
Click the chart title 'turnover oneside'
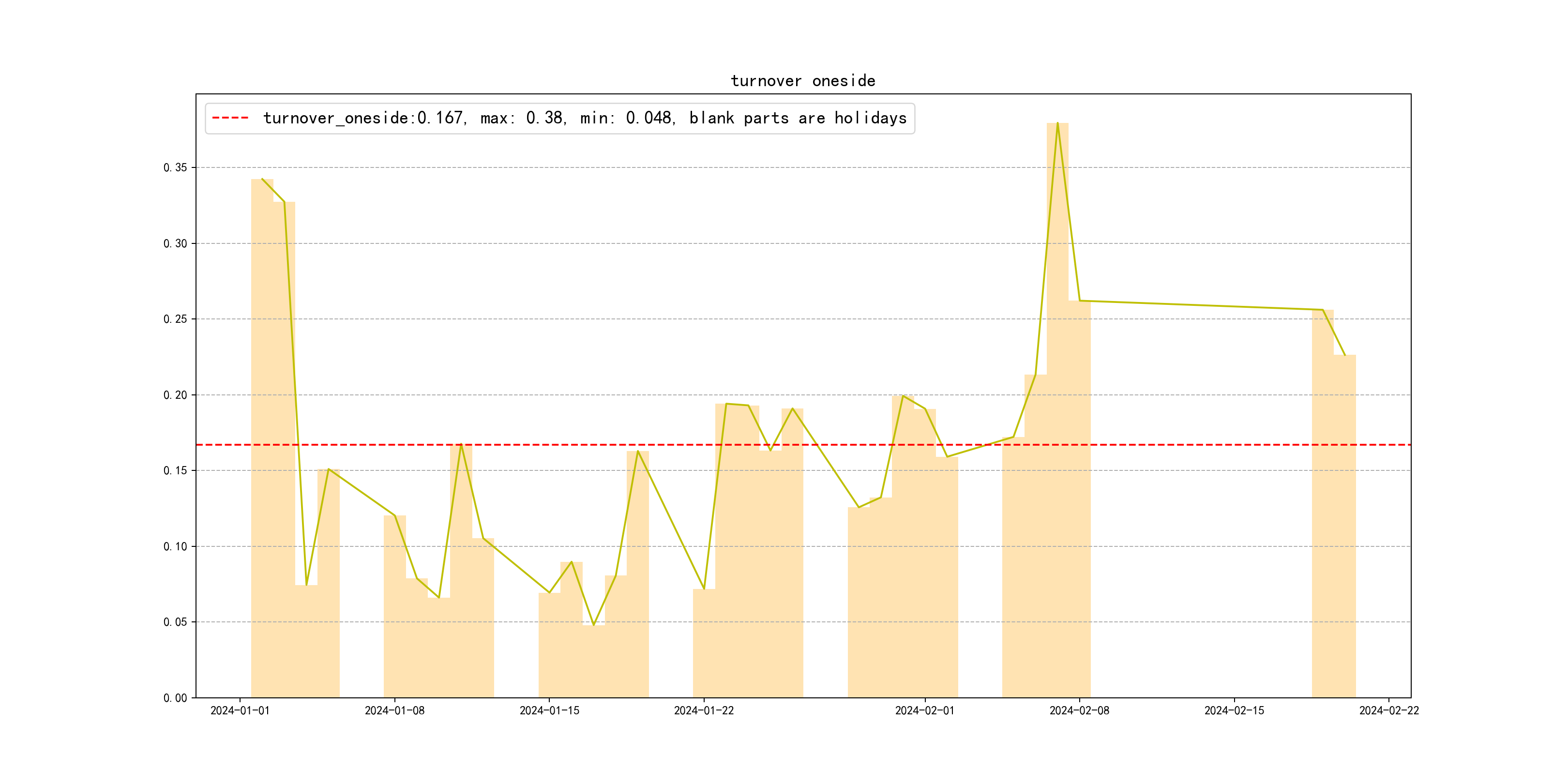pyautogui.click(x=803, y=81)
